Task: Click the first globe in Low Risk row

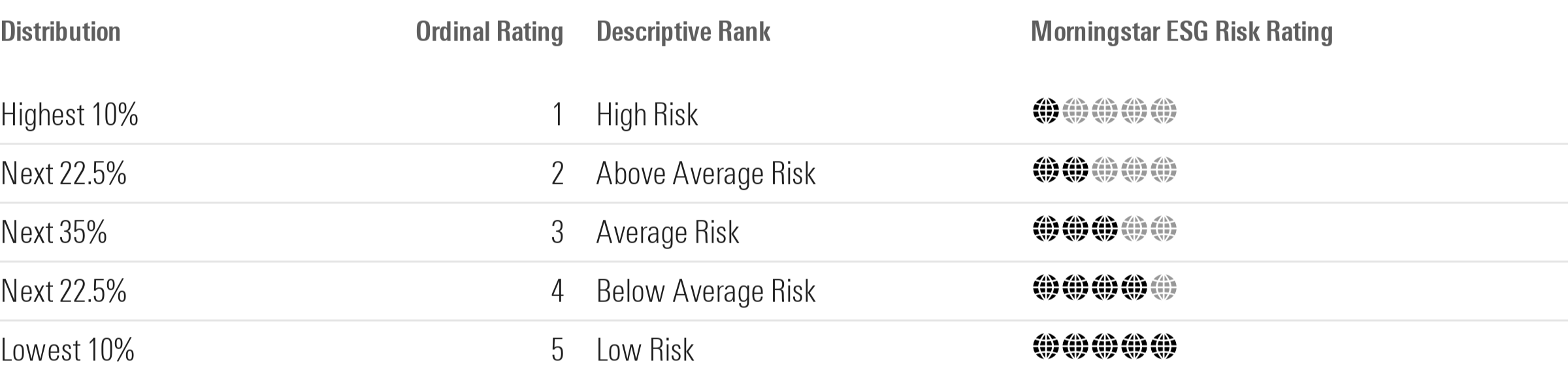Action: click(x=1045, y=346)
